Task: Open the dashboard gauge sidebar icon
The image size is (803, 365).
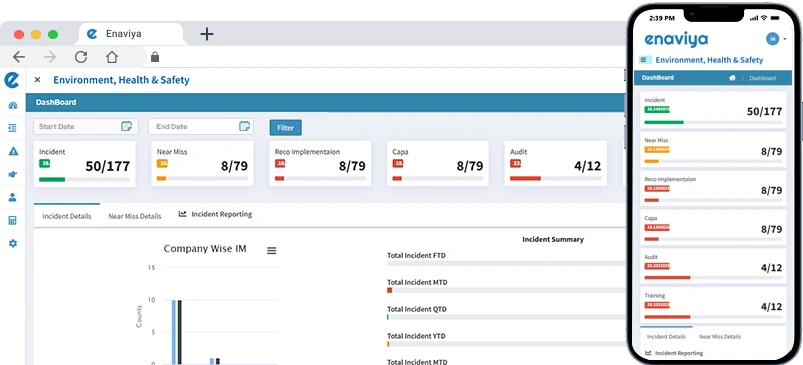Action: pyautogui.click(x=13, y=105)
